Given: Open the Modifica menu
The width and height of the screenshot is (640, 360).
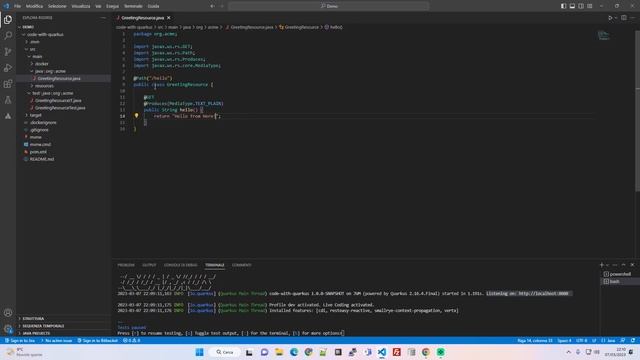Looking at the screenshot, I should point(34,6).
